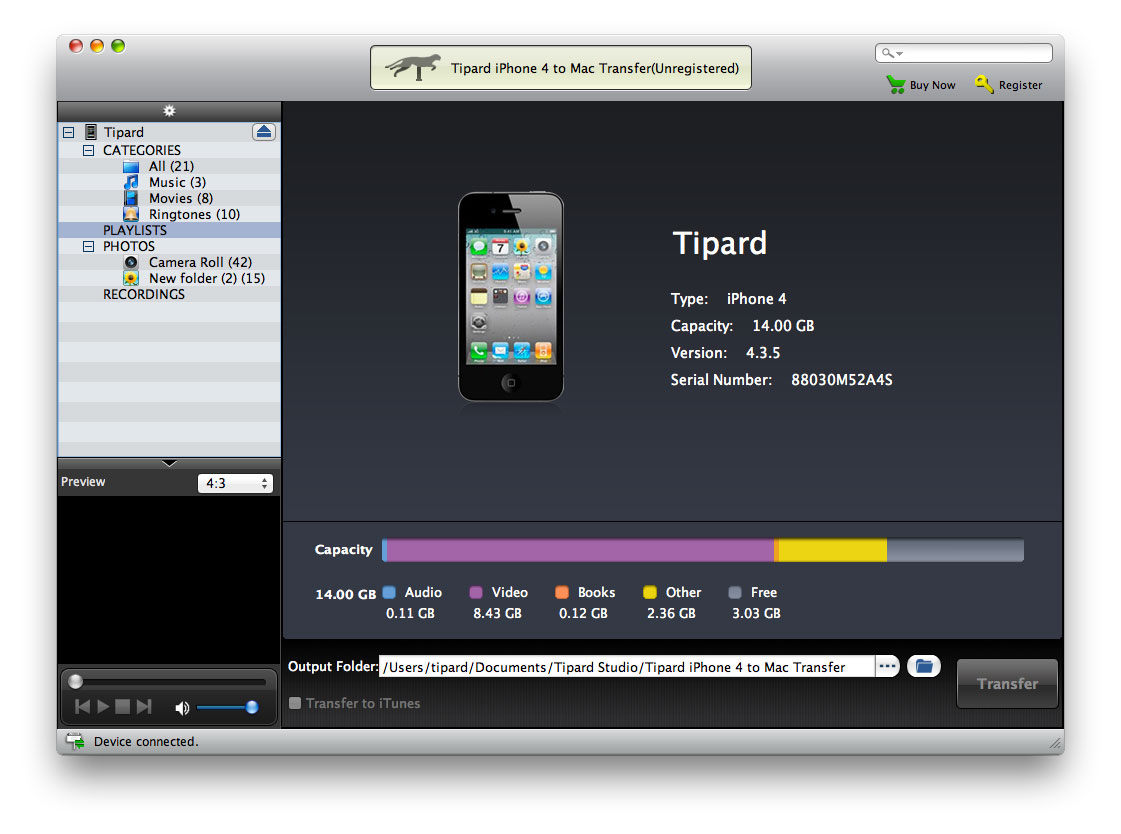Screen dimensions: 1121x834
Task: Enable the Transfer to iTunes checkbox
Action: [295, 703]
